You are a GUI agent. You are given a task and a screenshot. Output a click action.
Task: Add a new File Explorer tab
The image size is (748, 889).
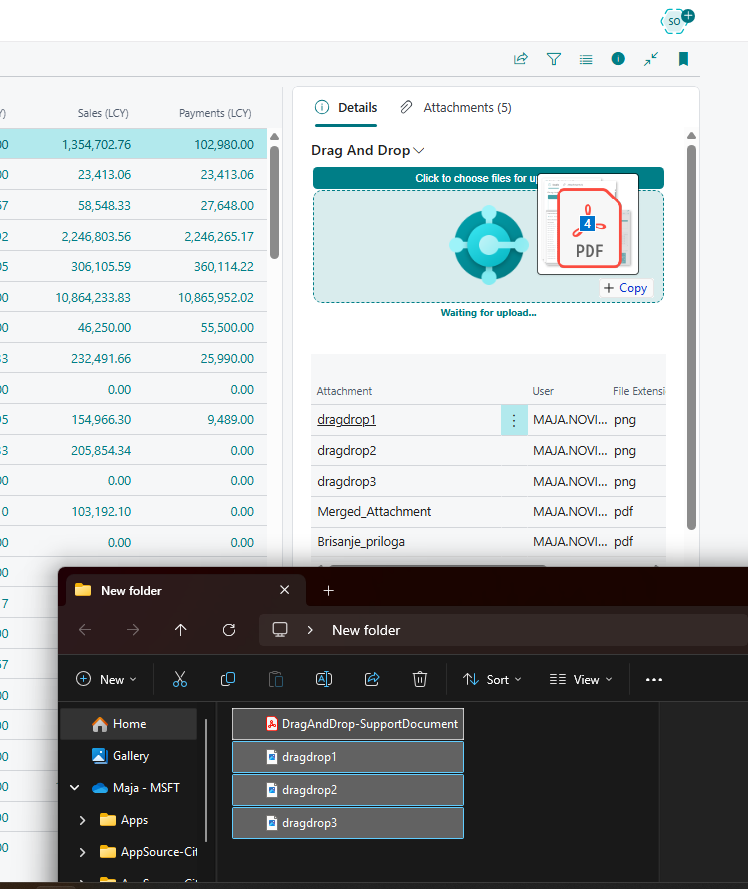(328, 591)
